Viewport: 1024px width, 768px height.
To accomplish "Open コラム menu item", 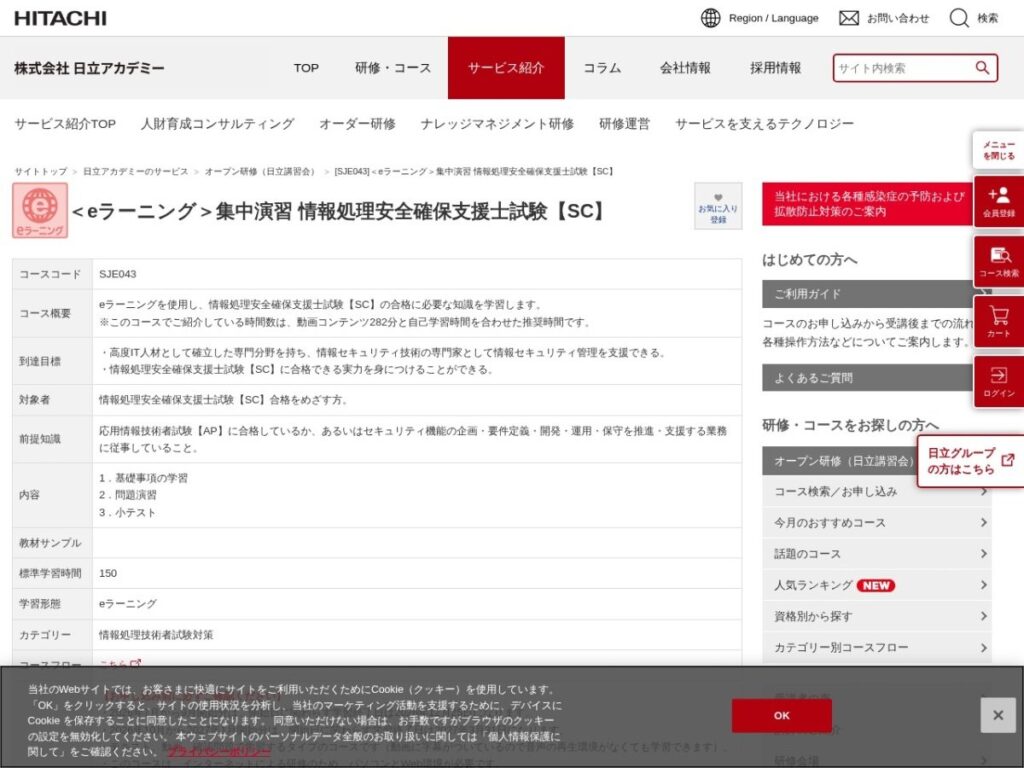I will [602, 68].
